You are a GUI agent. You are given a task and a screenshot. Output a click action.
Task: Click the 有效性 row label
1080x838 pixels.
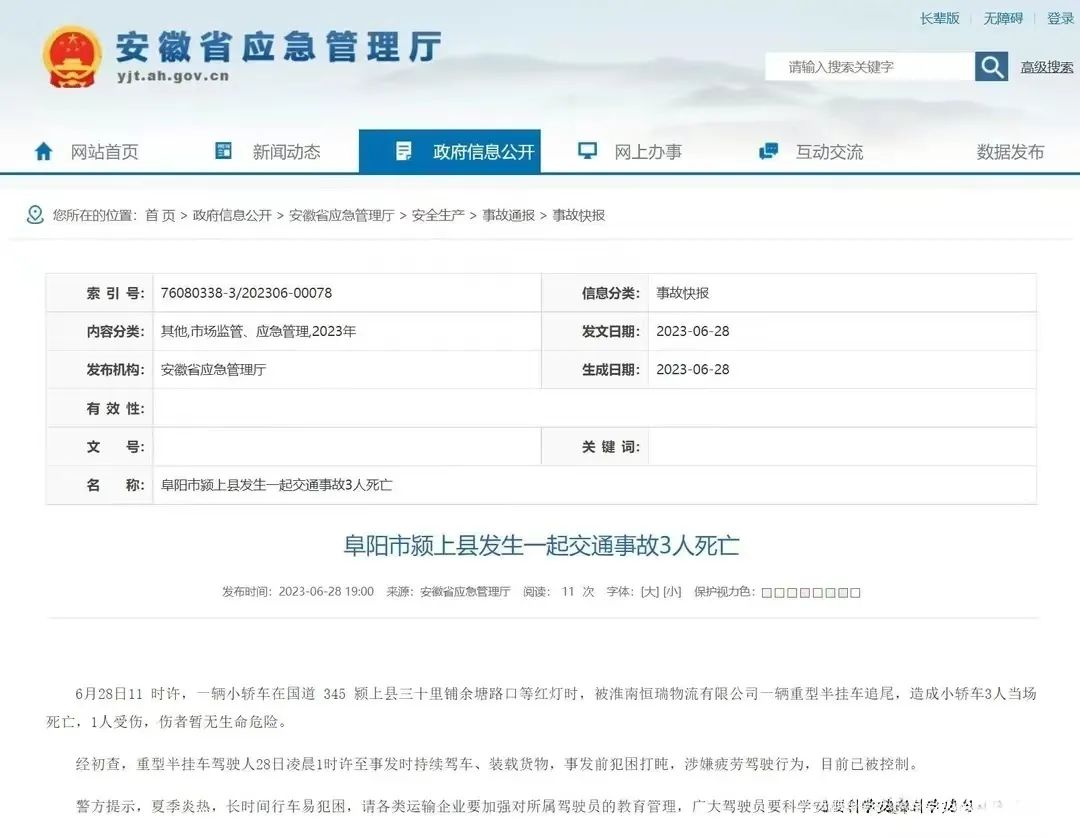point(115,408)
